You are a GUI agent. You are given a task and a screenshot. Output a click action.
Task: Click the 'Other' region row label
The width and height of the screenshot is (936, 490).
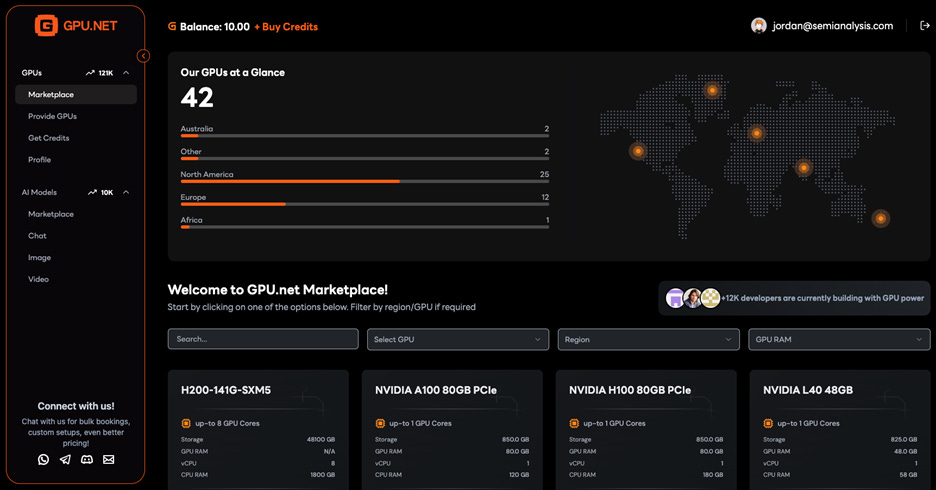(191, 152)
